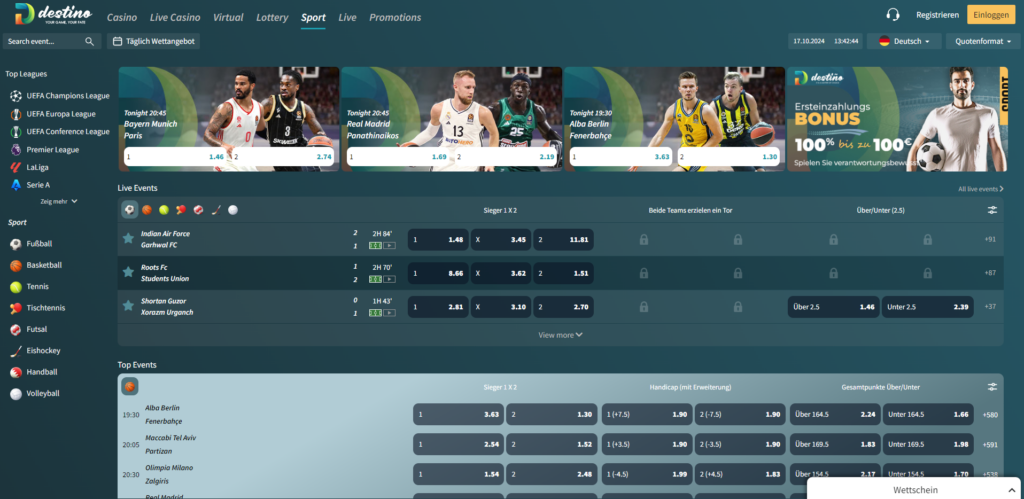1024x499 pixels.
Task: Star the Shortan Guzor vs Xorazm Urganch match
Action: tap(128, 306)
